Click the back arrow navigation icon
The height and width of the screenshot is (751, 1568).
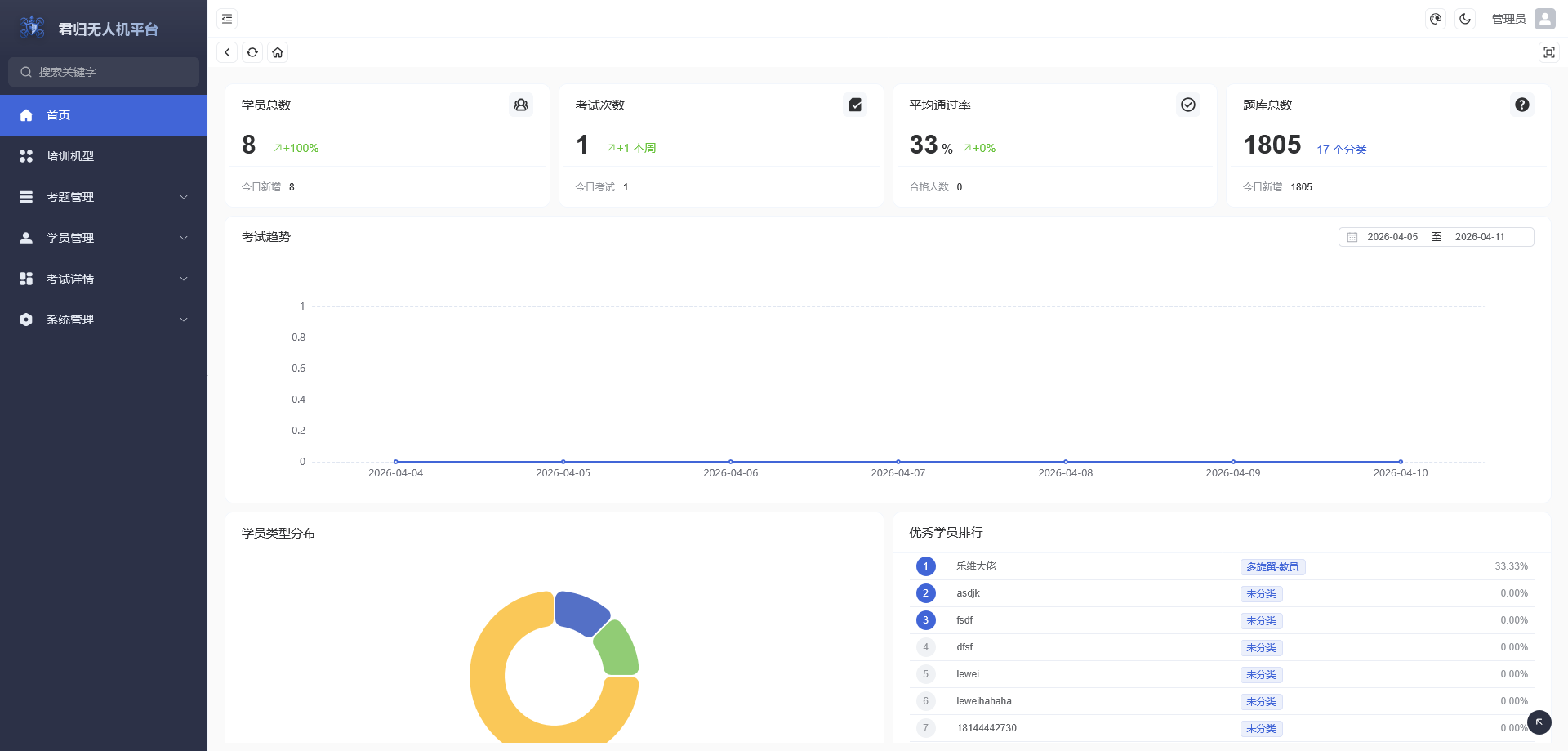click(227, 52)
